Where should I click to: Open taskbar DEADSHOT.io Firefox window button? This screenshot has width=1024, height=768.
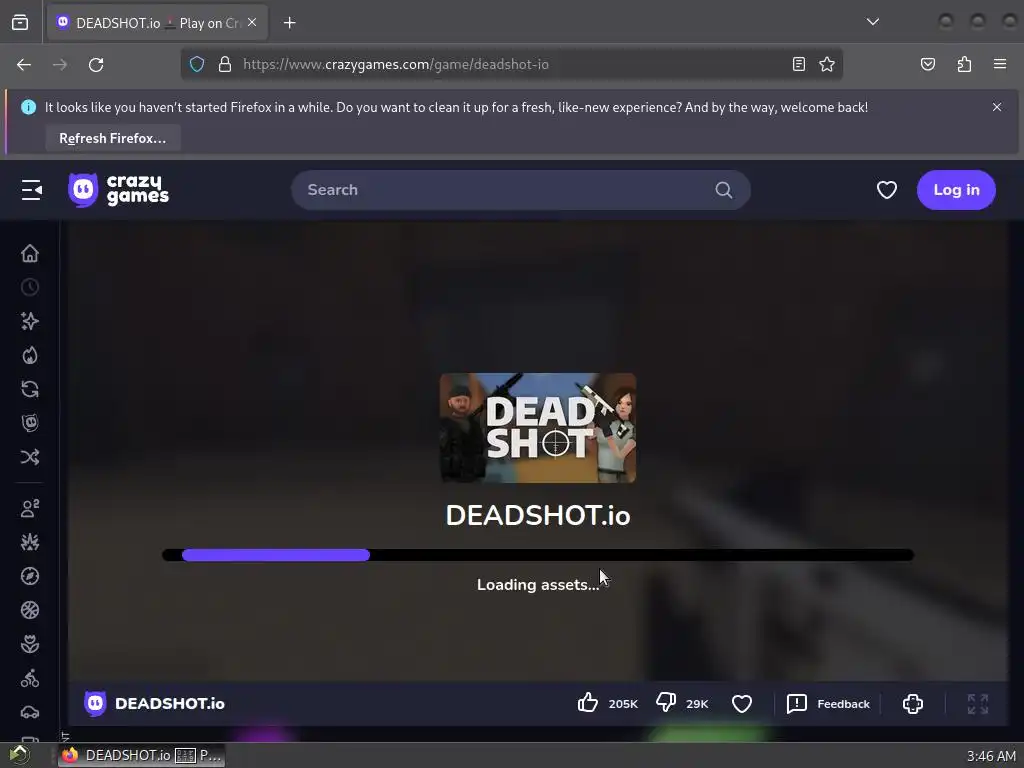[x=142, y=756]
